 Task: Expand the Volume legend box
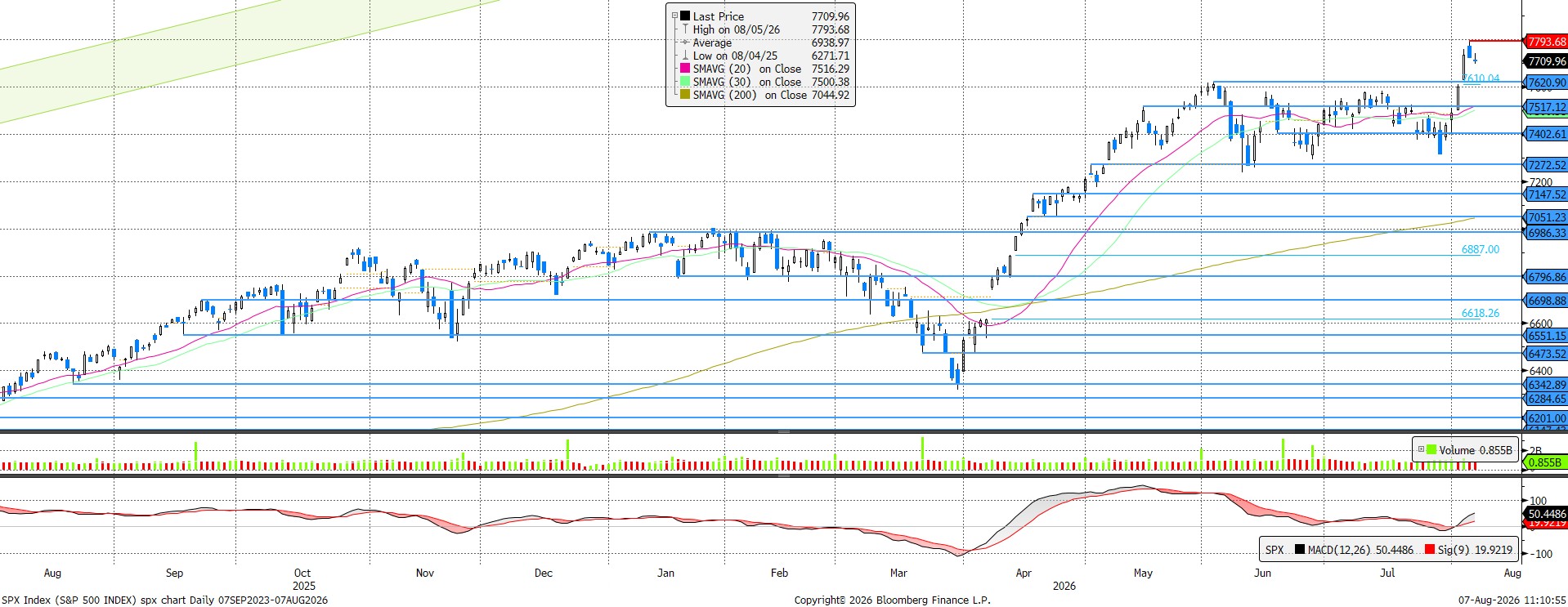click(1421, 450)
